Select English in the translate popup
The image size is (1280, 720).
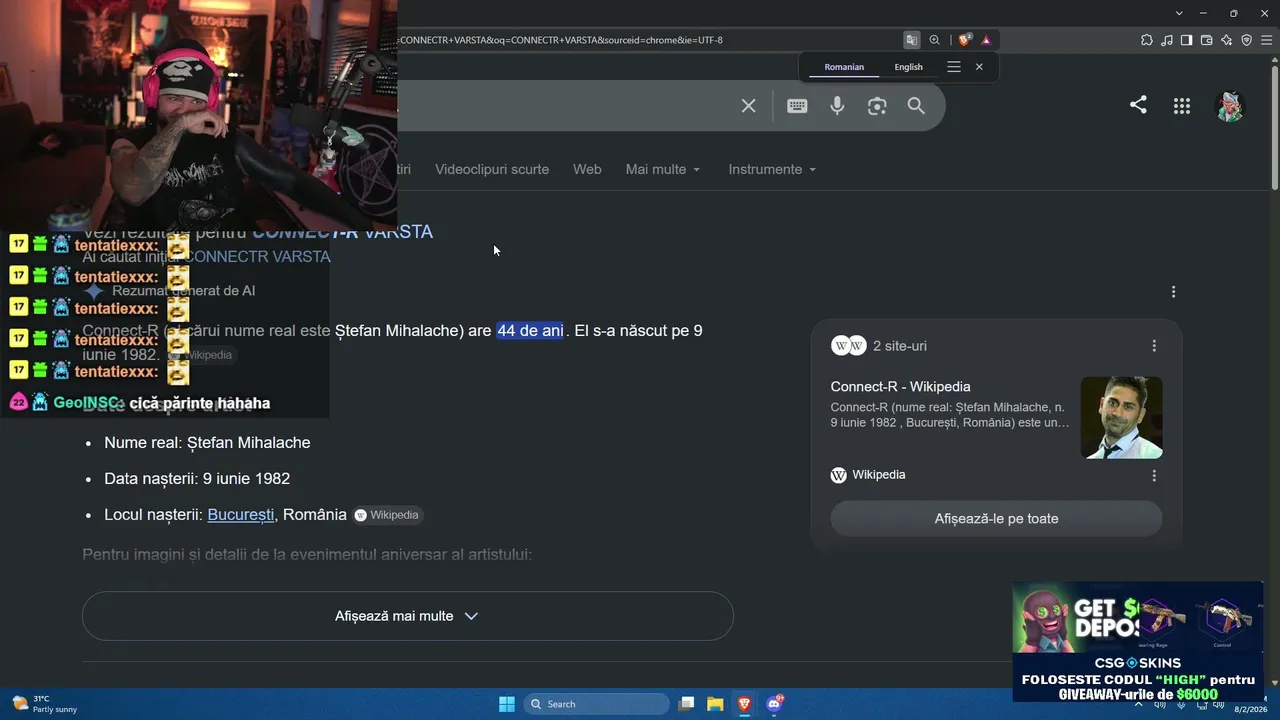[908, 67]
